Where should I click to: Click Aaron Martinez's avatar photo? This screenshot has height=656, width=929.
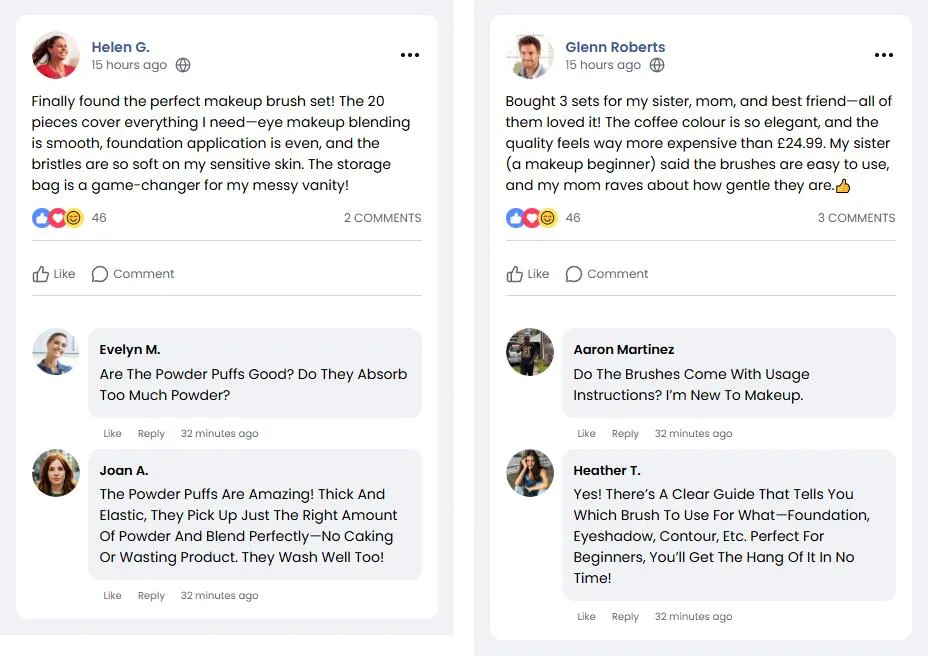click(x=530, y=352)
